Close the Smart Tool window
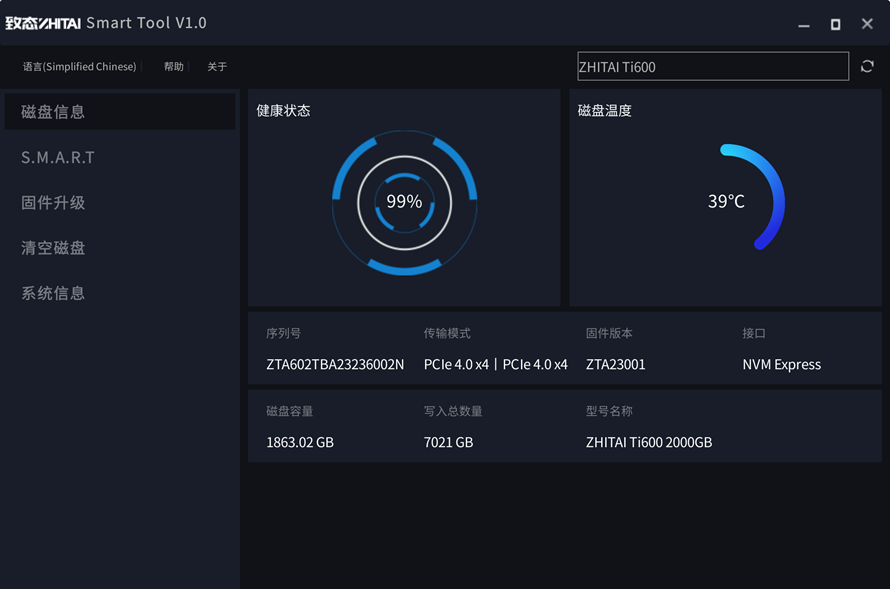The image size is (890, 589). tap(867, 23)
